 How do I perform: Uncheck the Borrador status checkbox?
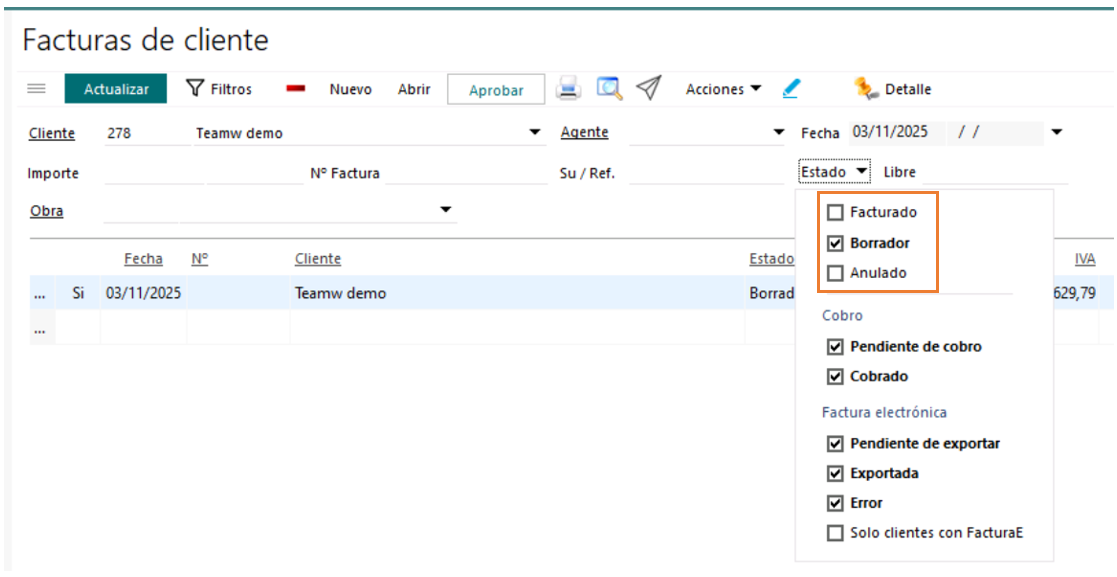pos(836,243)
